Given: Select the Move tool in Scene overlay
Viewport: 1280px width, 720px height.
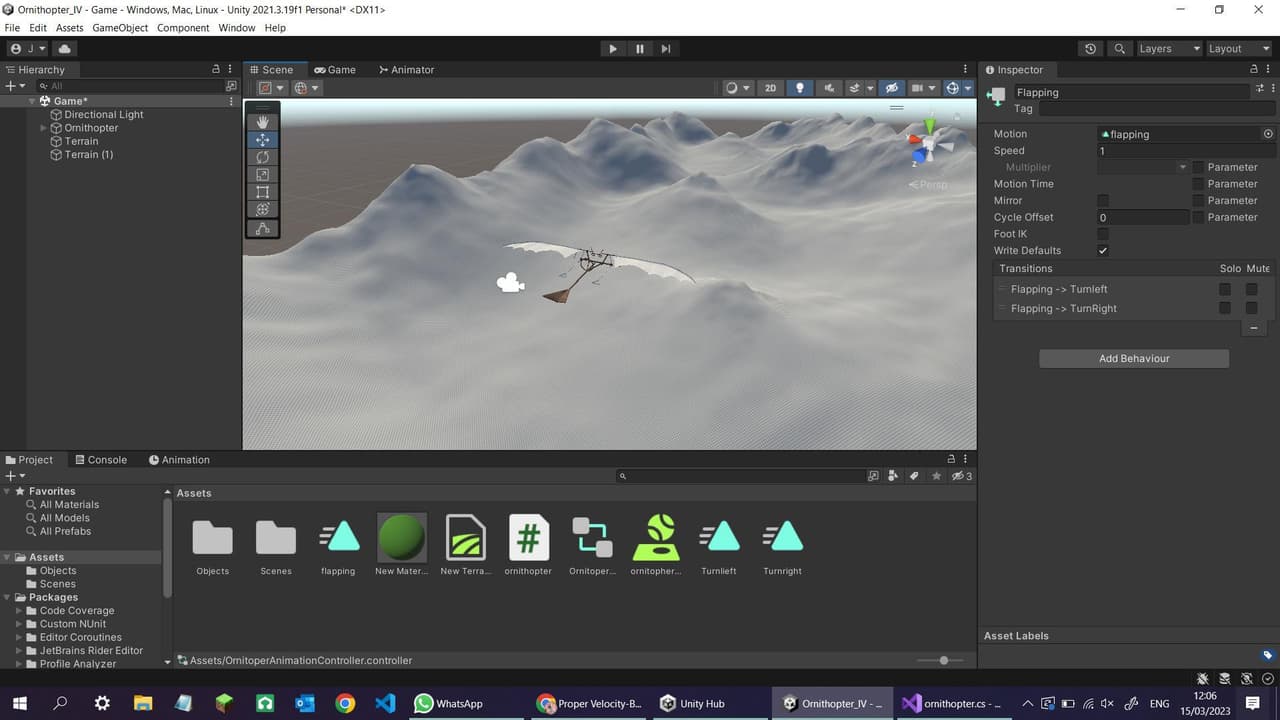Looking at the screenshot, I should pyautogui.click(x=262, y=140).
